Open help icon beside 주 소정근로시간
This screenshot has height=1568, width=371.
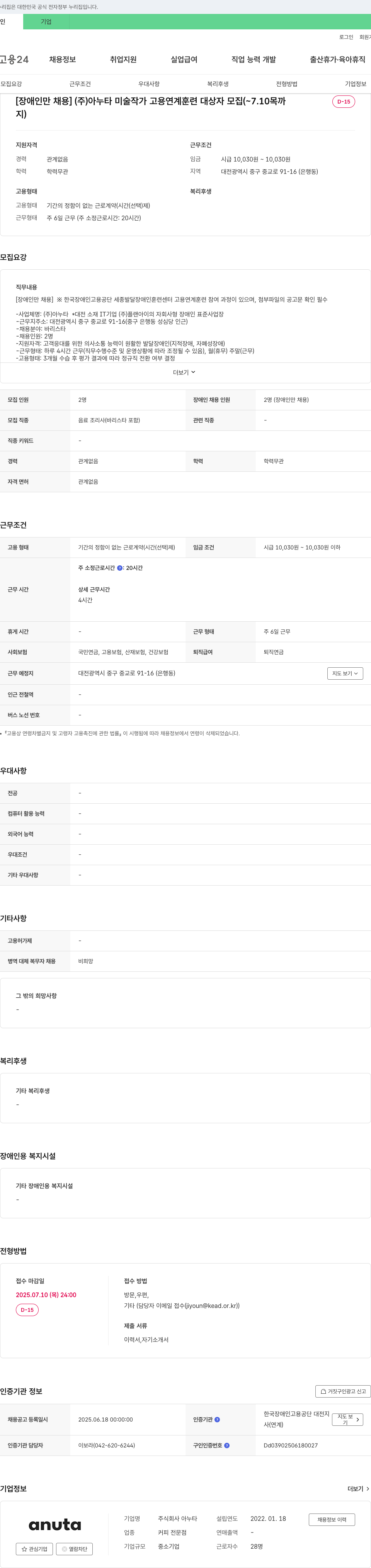pos(119,568)
